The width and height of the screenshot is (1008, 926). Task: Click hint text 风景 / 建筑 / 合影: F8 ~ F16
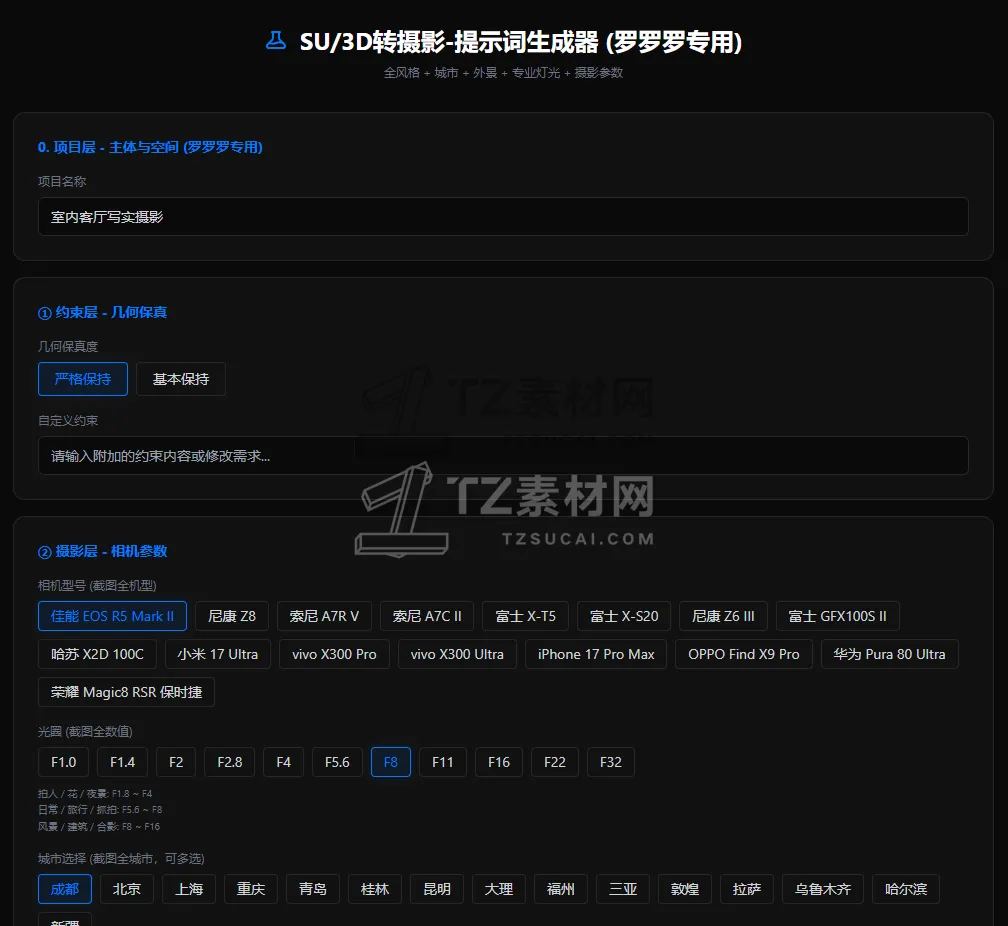pyautogui.click(x=99, y=826)
